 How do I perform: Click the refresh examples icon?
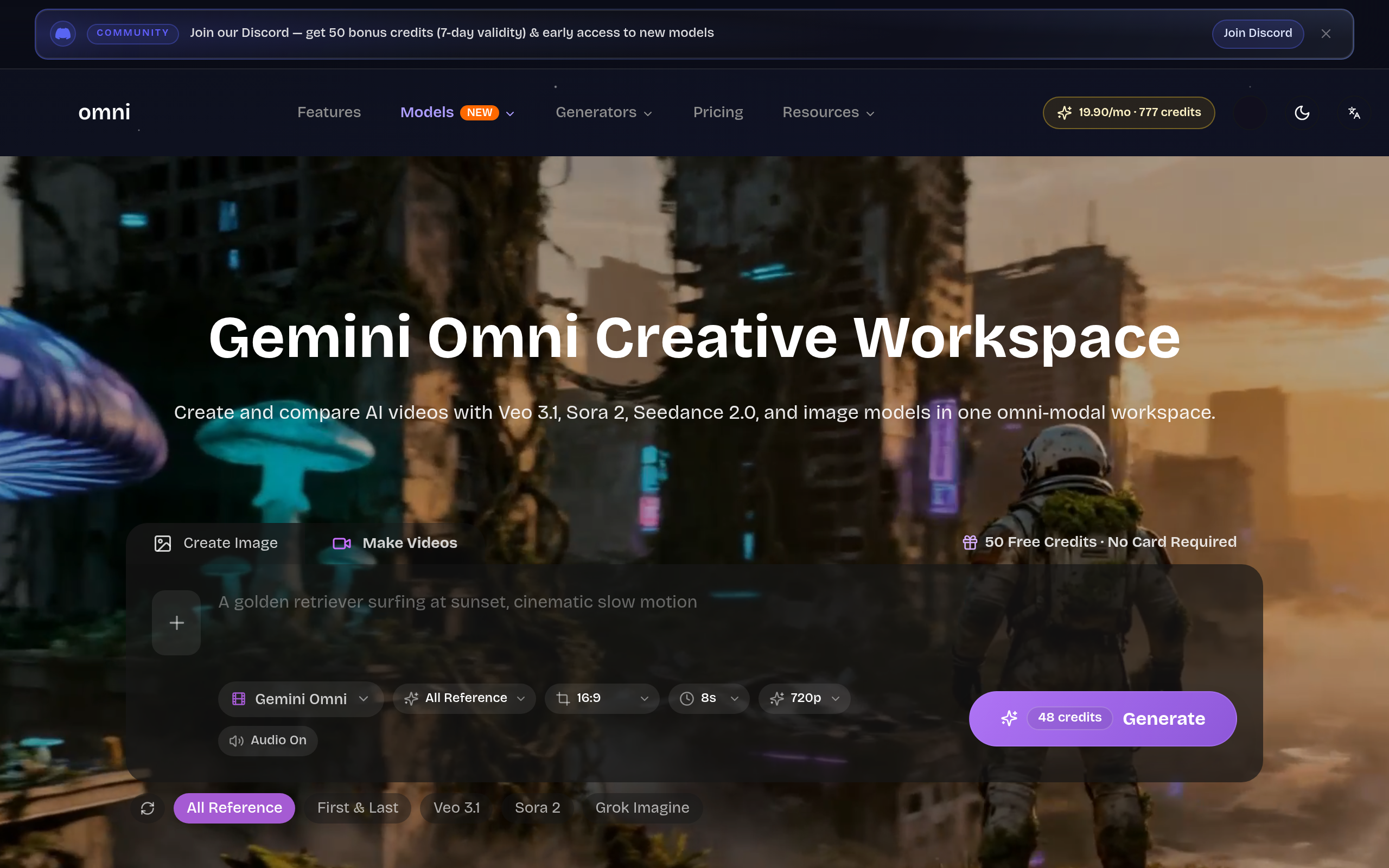pyautogui.click(x=148, y=808)
